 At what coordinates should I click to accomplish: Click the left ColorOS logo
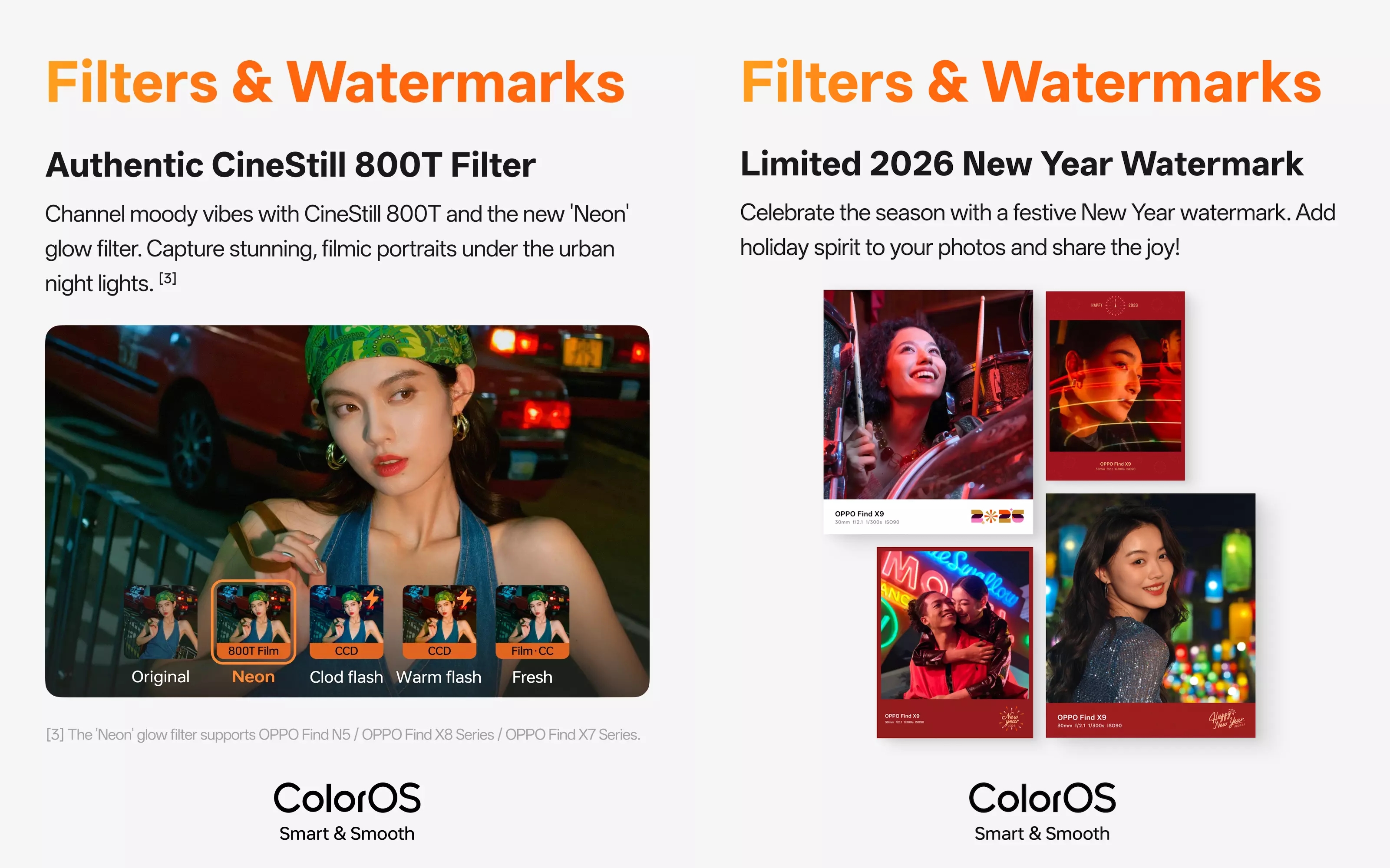click(347, 798)
